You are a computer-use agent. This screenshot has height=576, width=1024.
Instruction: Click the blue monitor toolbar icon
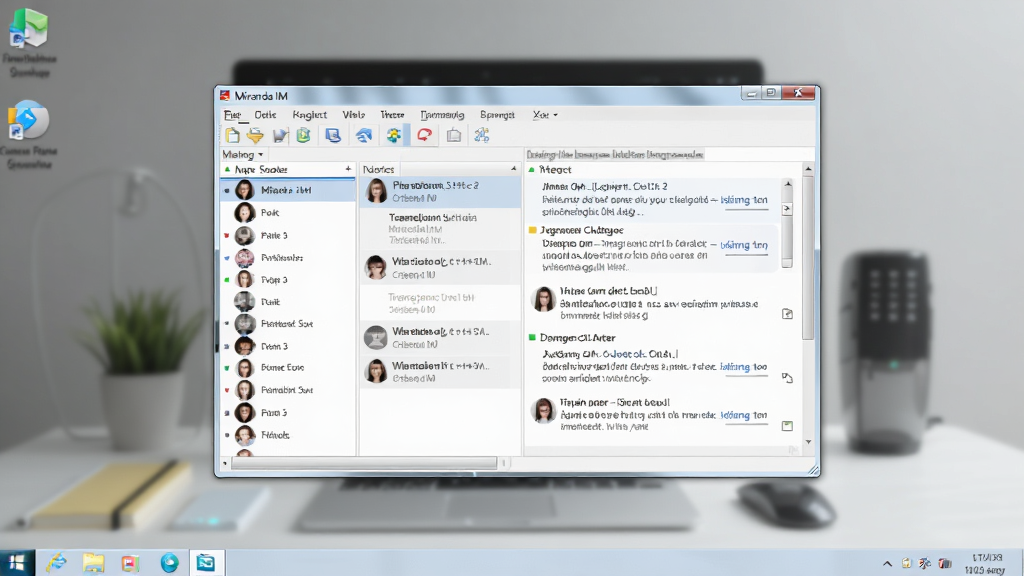(333, 135)
